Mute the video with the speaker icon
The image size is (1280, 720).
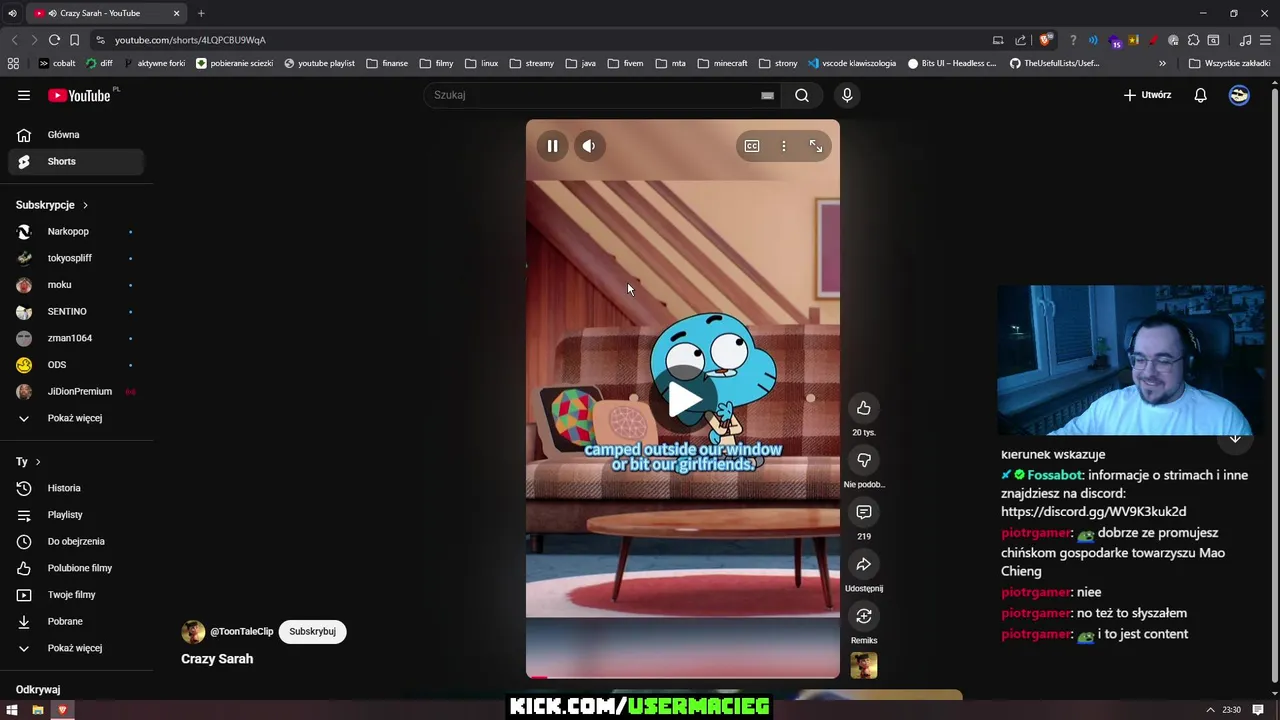pyautogui.click(x=589, y=146)
